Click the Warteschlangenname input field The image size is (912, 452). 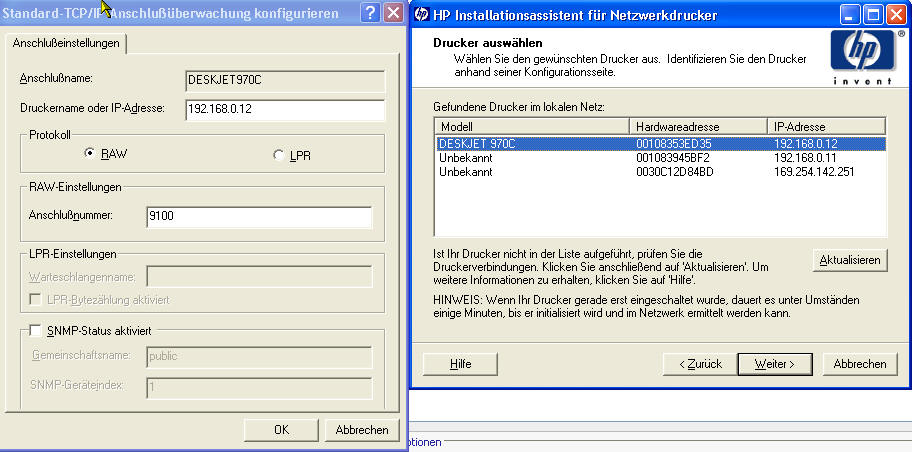click(259, 277)
